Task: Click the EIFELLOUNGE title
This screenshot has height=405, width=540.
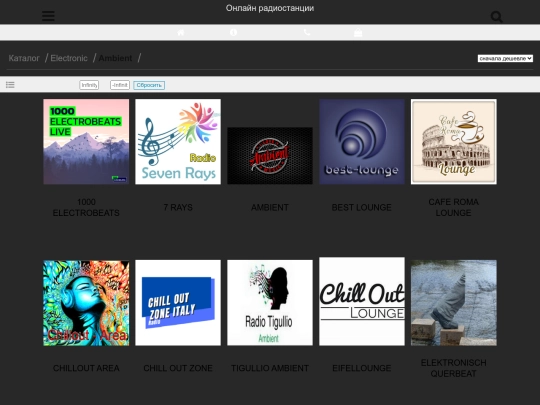Action: coord(362,368)
